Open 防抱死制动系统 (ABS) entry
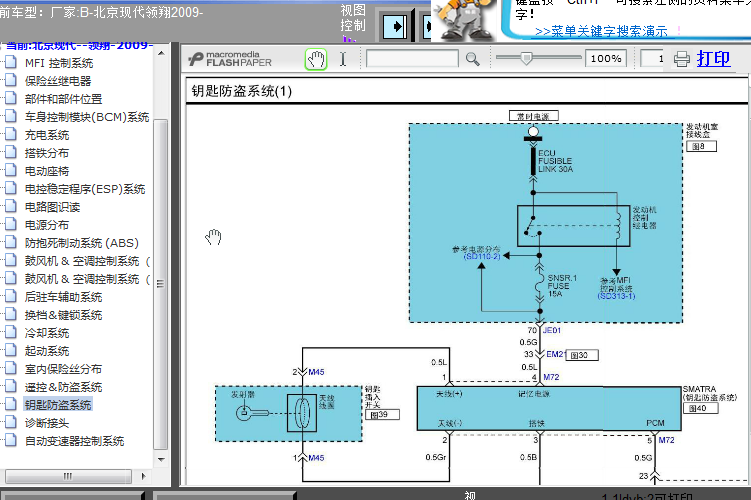 (x=81, y=243)
